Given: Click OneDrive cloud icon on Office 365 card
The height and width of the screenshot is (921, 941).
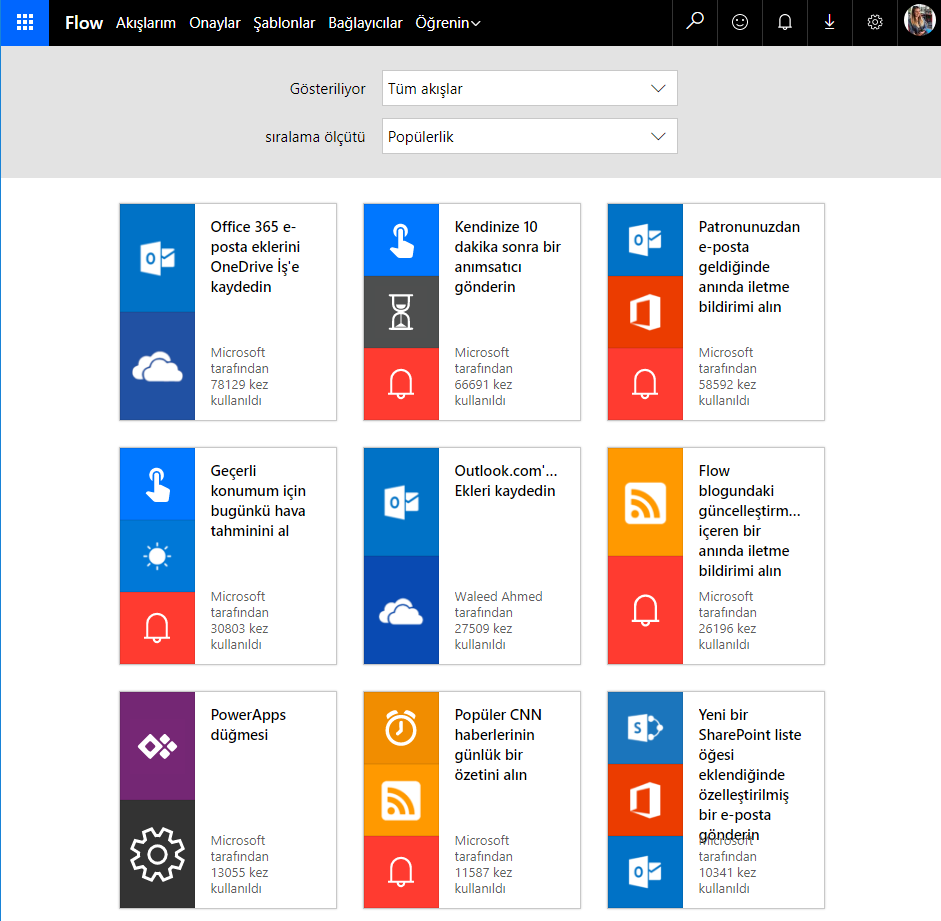Looking at the screenshot, I should tap(157, 366).
